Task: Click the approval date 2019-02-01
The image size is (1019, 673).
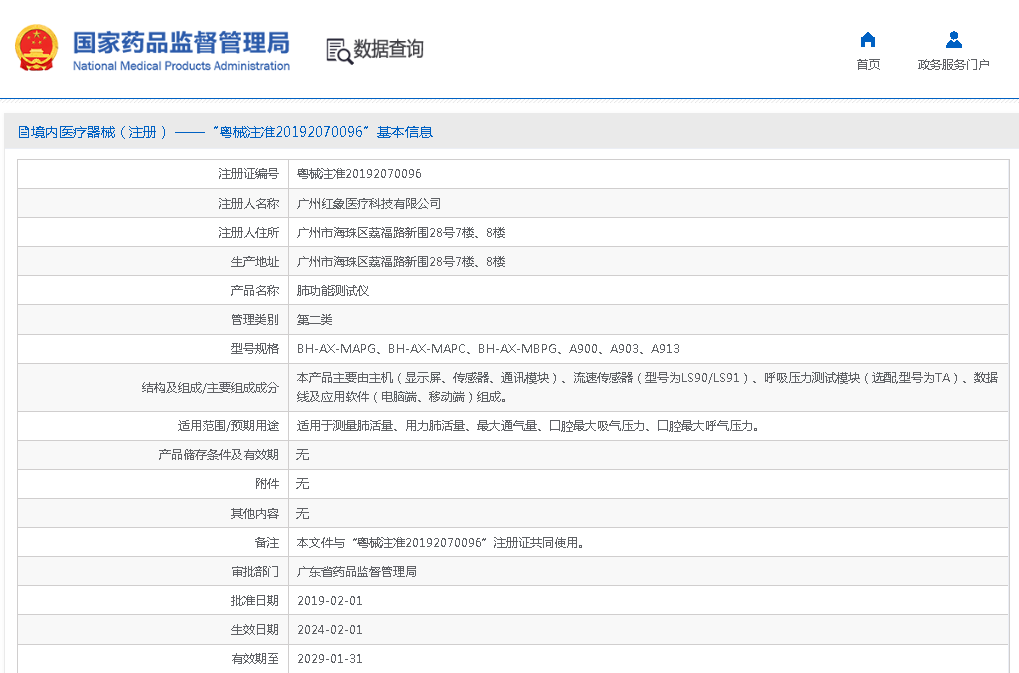Action: (x=329, y=601)
